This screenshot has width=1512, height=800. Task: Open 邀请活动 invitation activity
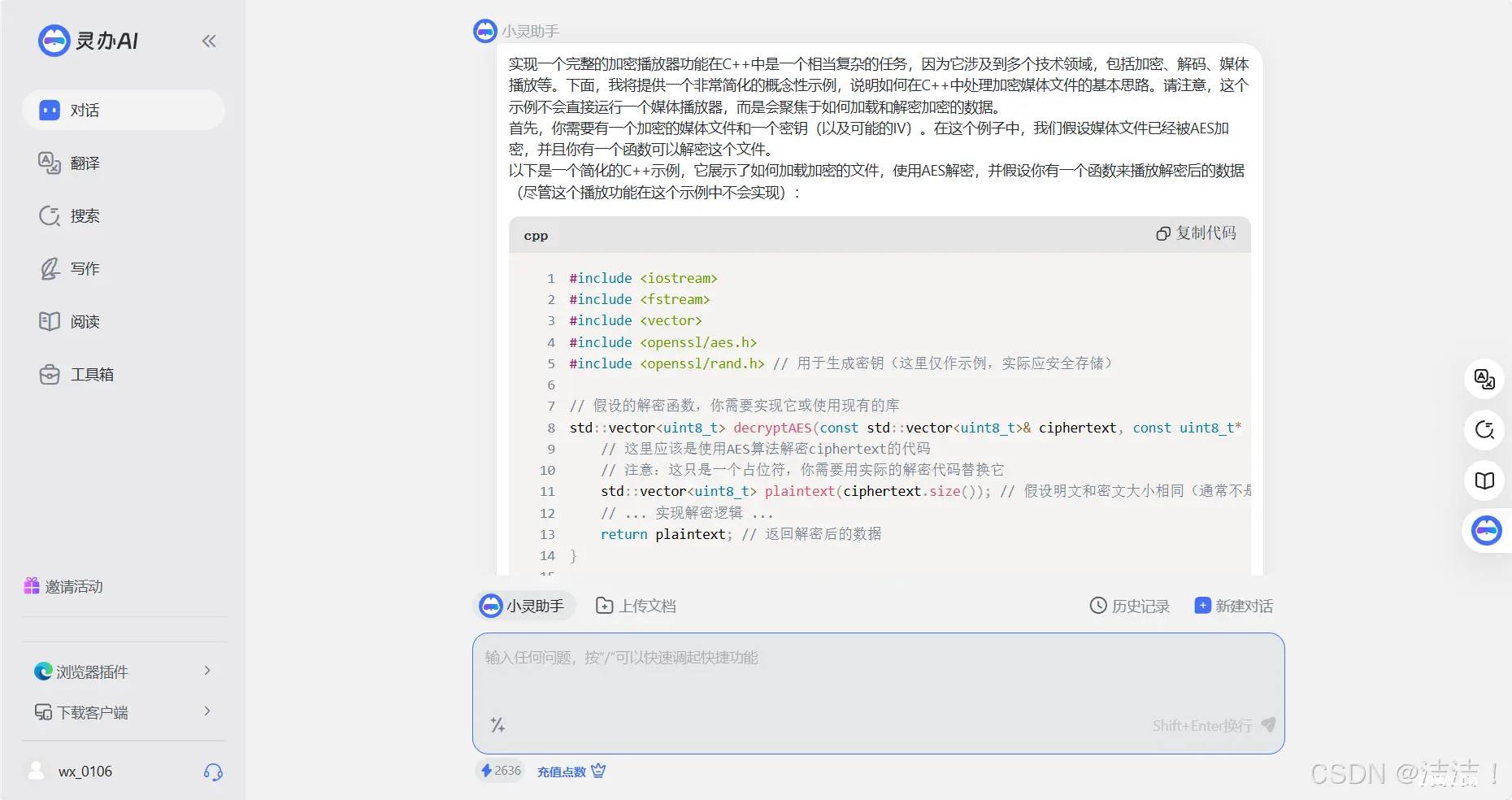coord(63,586)
